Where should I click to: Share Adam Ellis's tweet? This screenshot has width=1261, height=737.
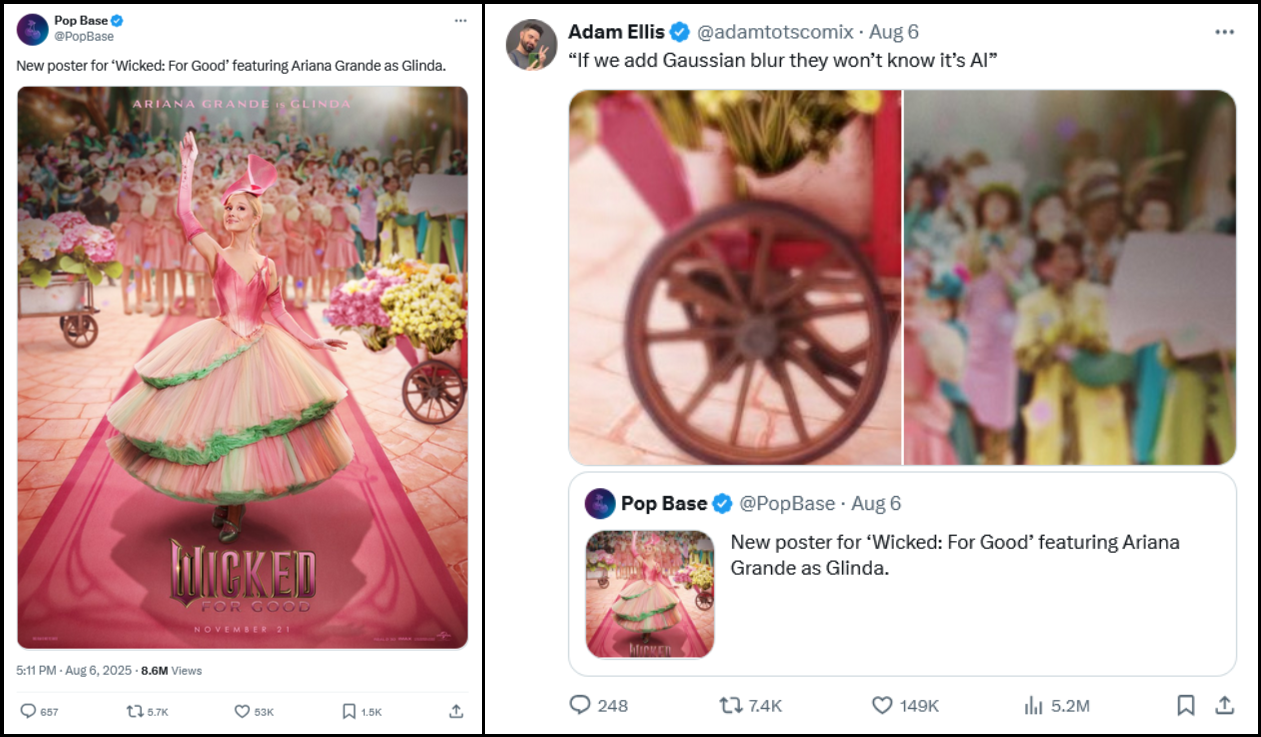1224,705
